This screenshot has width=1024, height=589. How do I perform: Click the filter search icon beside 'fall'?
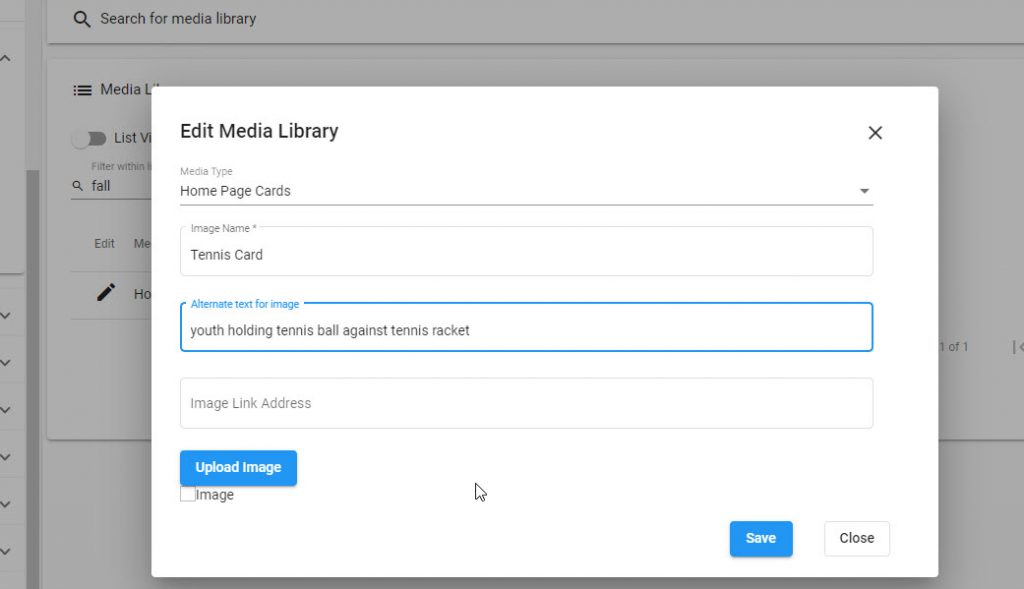pos(78,186)
